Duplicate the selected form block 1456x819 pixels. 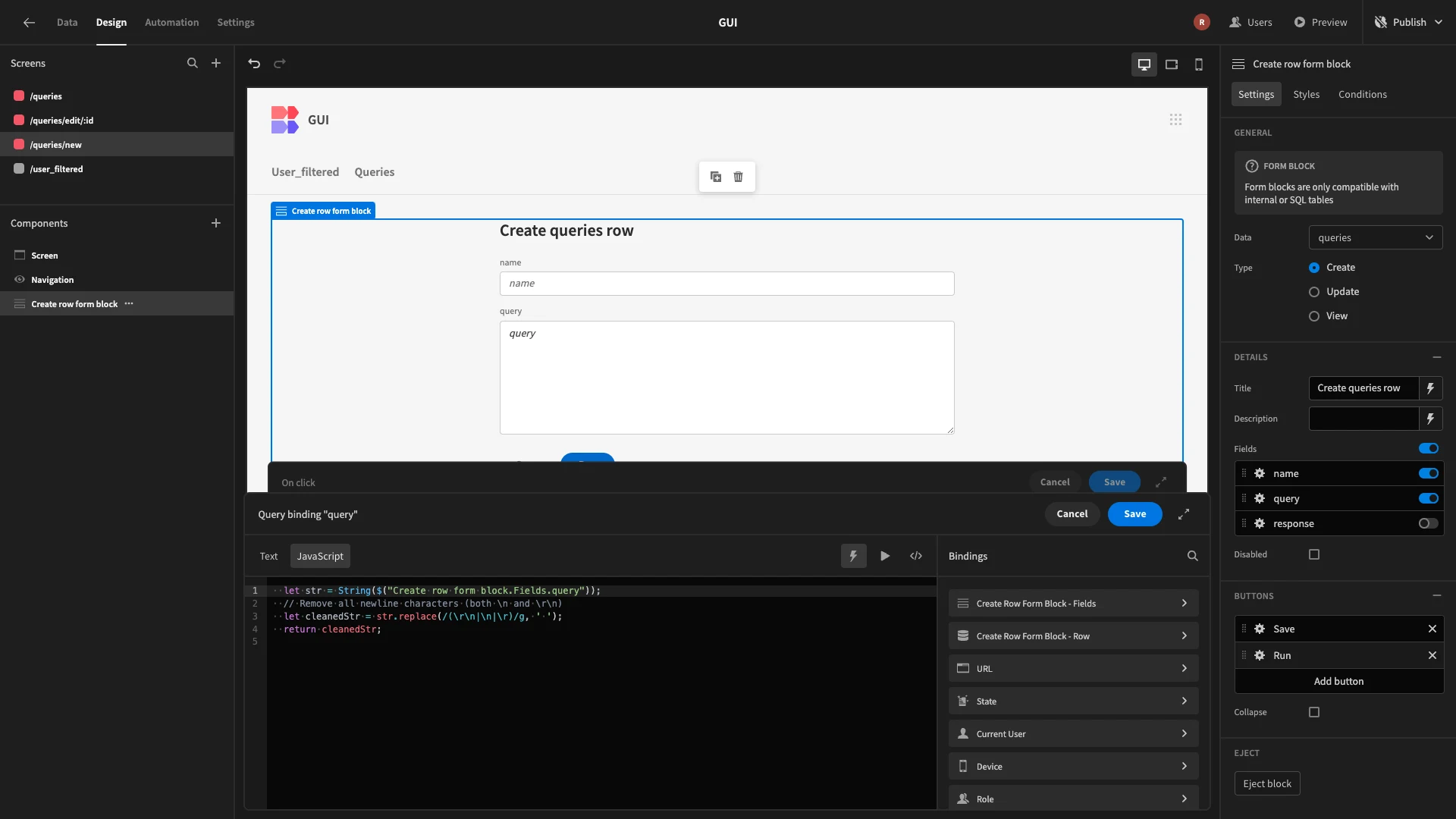click(x=716, y=177)
